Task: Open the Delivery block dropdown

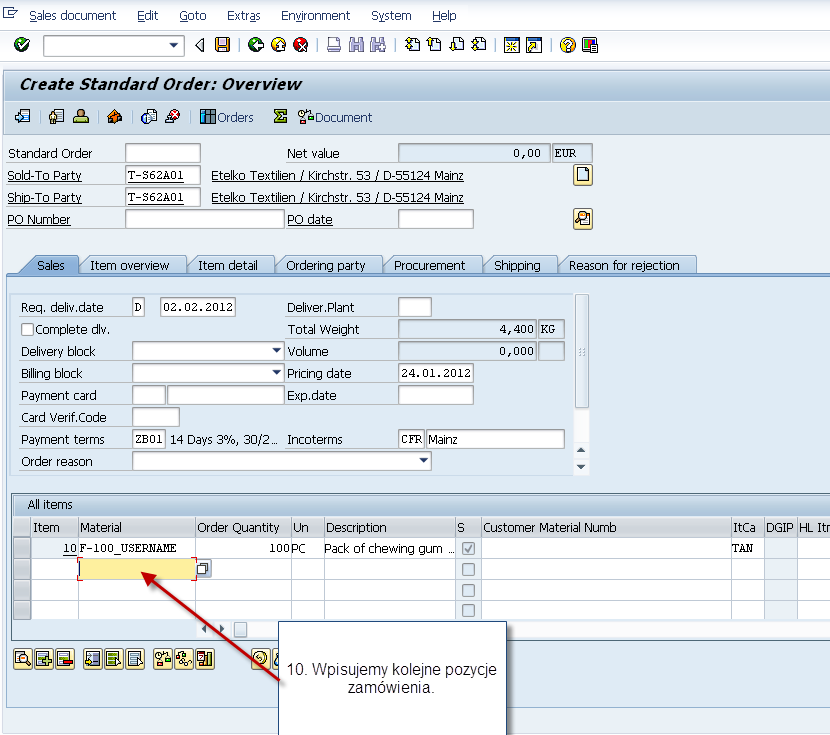Action: [276, 350]
